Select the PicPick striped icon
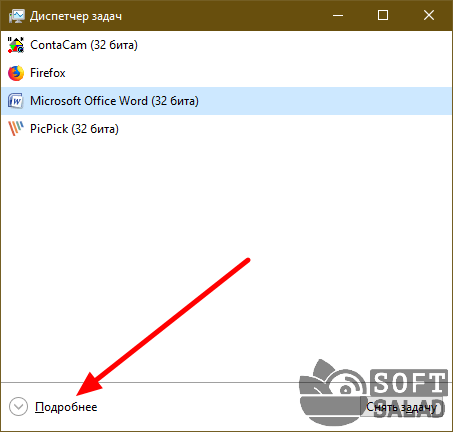The image size is (453, 432). tap(16, 129)
